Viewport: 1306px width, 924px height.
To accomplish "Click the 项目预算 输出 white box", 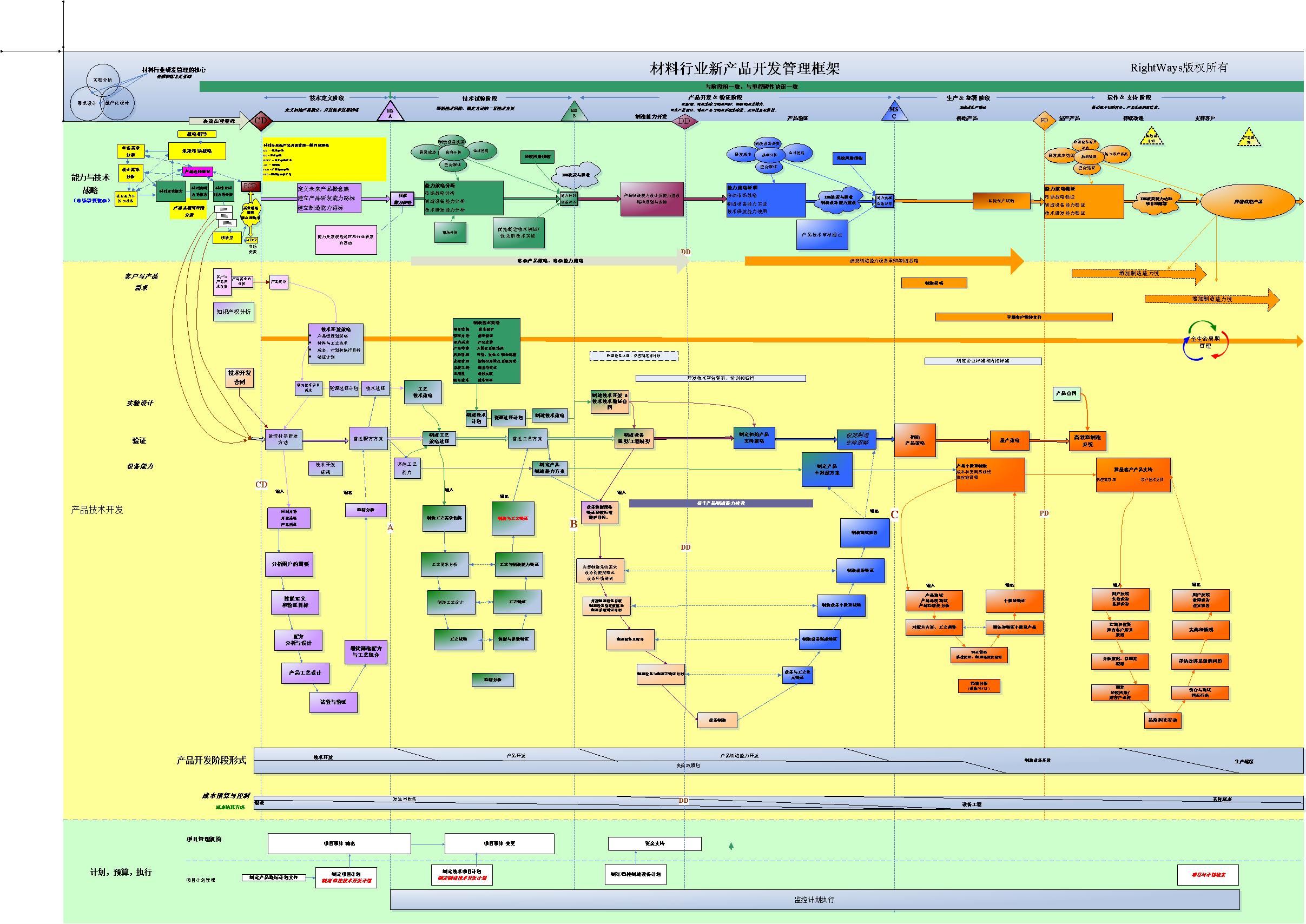I will pyautogui.click(x=339, y=843).
